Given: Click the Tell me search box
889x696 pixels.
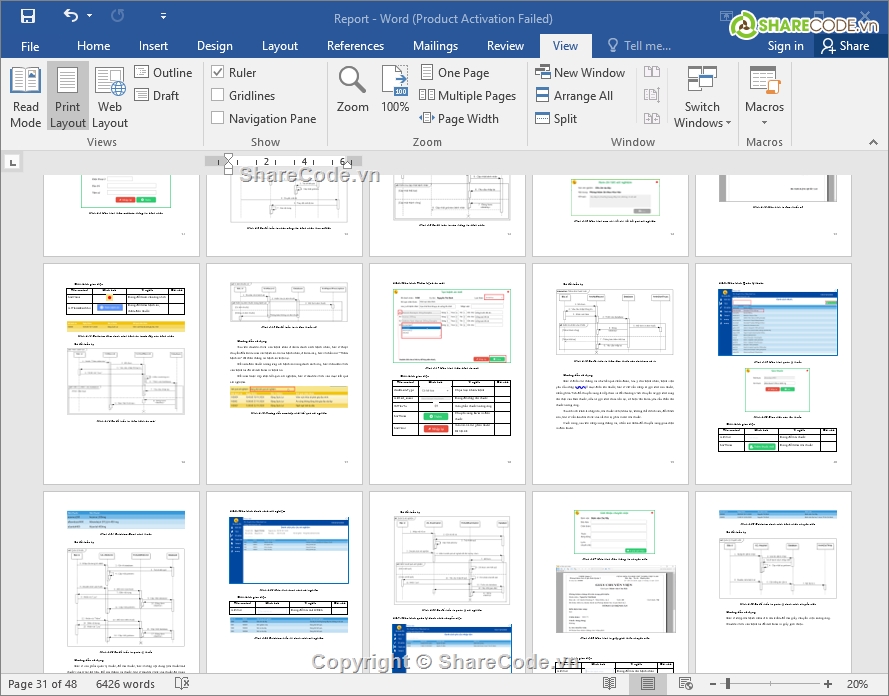Looking at the screenshot, I should pos(639,46).
